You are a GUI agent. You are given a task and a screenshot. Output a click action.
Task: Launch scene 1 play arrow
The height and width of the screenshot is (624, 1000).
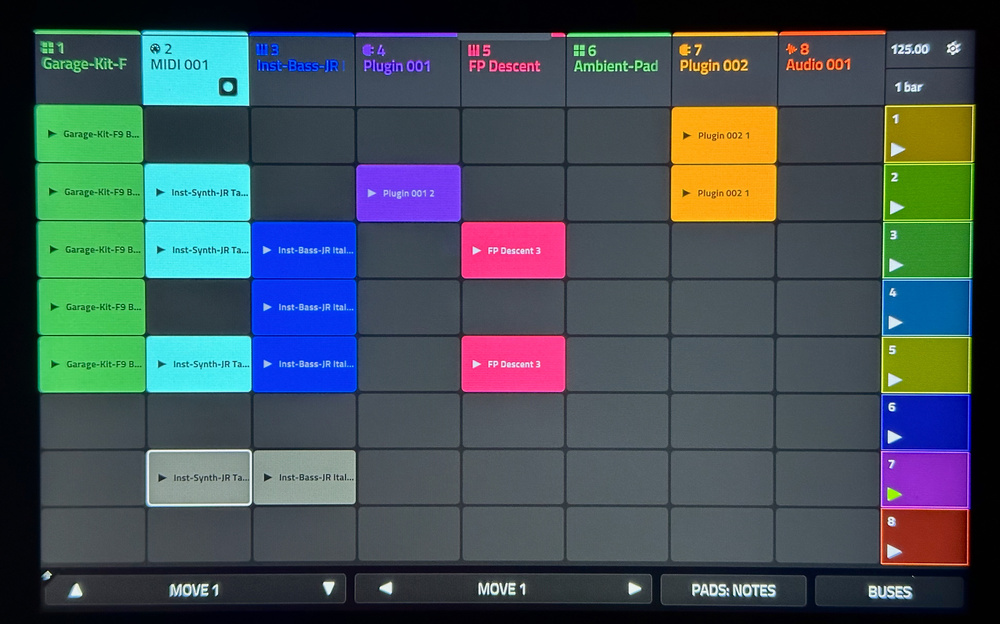coord(898,150)
